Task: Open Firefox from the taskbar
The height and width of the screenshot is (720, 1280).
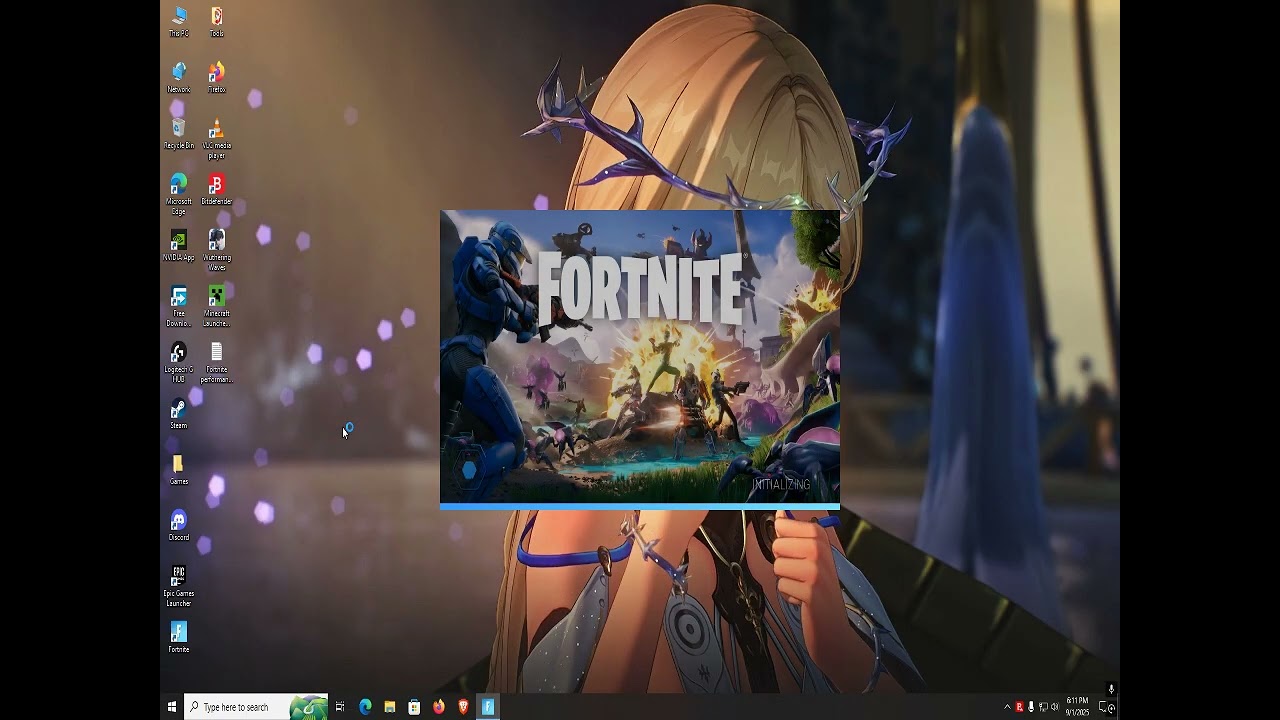Action: 439,707
